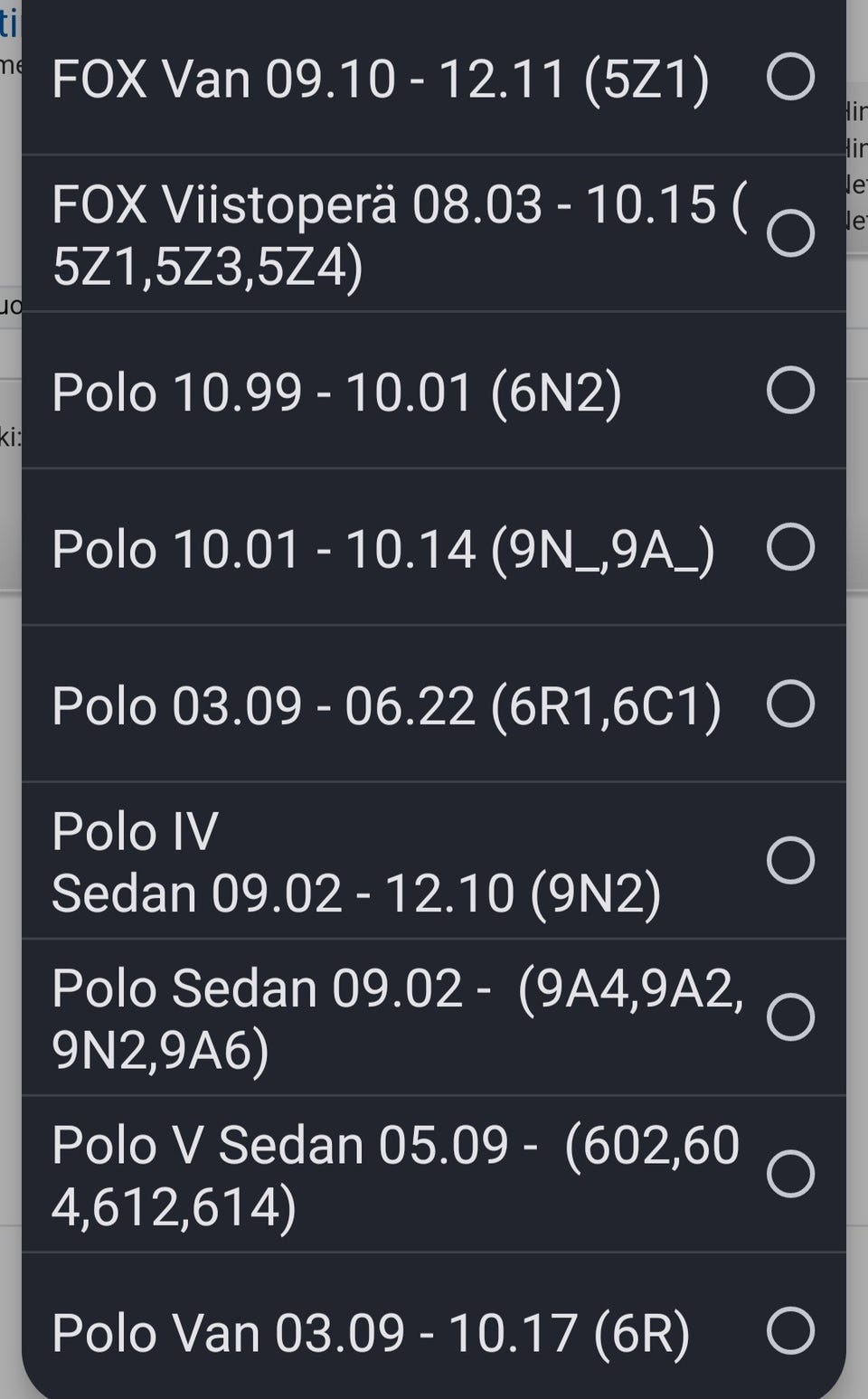This screenshot has width=868, height=1399.
Task: Activate the Polo V Sedan 05.09 radio circle
Action: click(x=790, y=1174)
